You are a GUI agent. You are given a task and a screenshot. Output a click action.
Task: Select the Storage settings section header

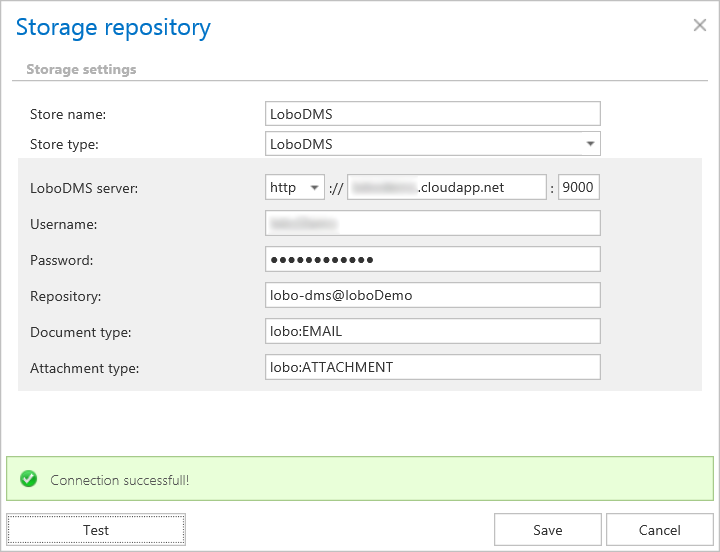(x=81, y=69)
